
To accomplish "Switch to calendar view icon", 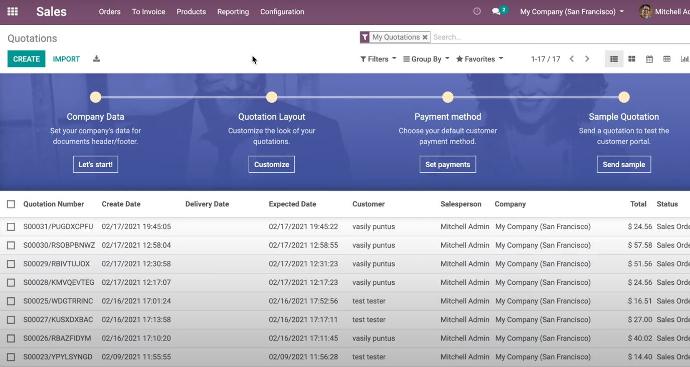I will pyautogui.click(x=649, y=59).
